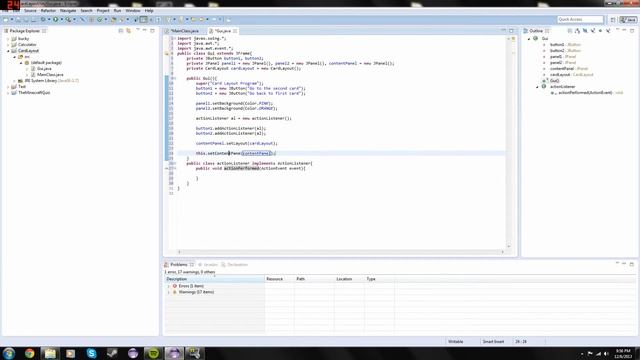640x360 pixels.
Task: Sort Problems by Resource column header
Action: tap(279, 279)
